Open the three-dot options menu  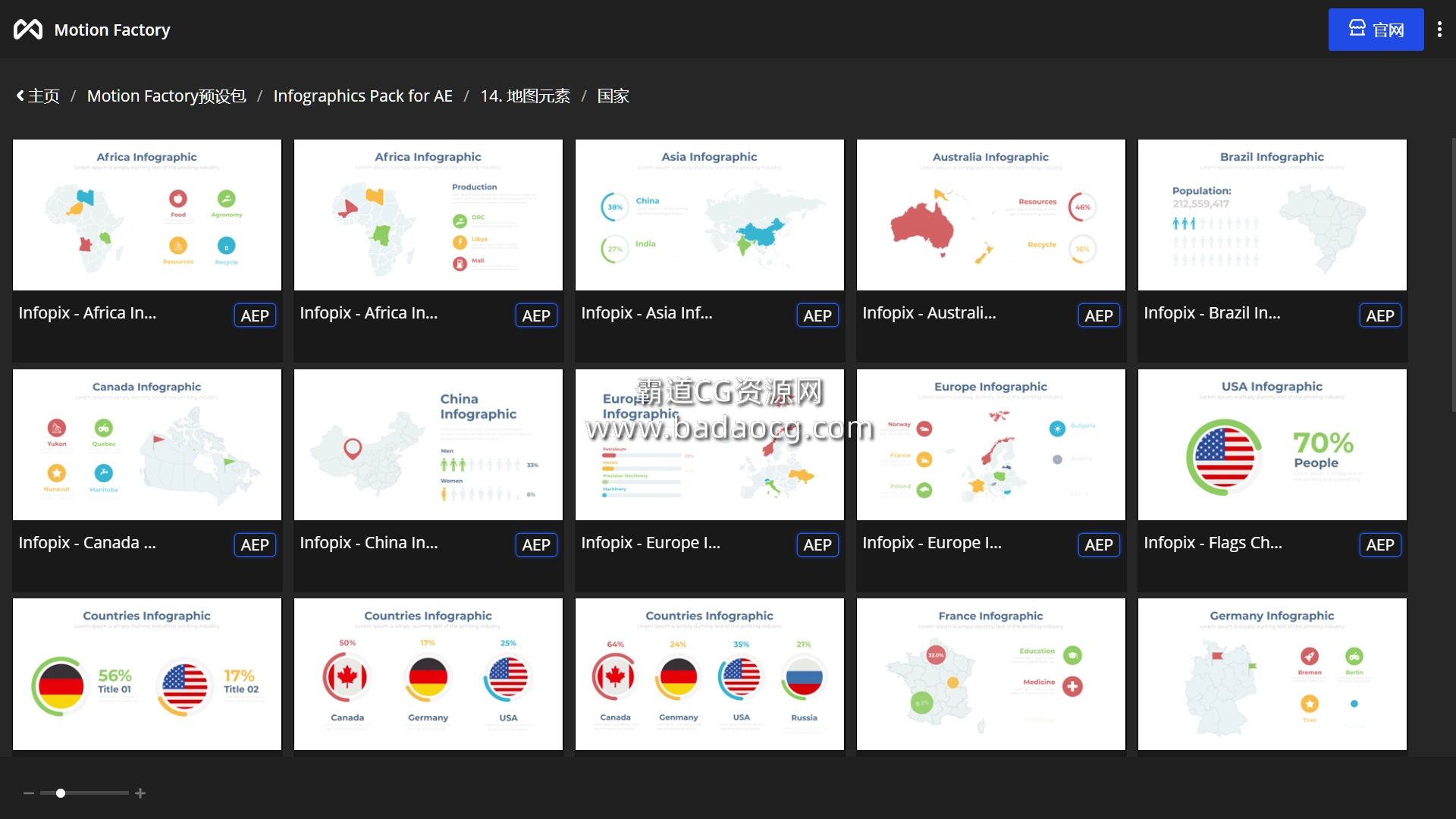(x=1439, y=30)
